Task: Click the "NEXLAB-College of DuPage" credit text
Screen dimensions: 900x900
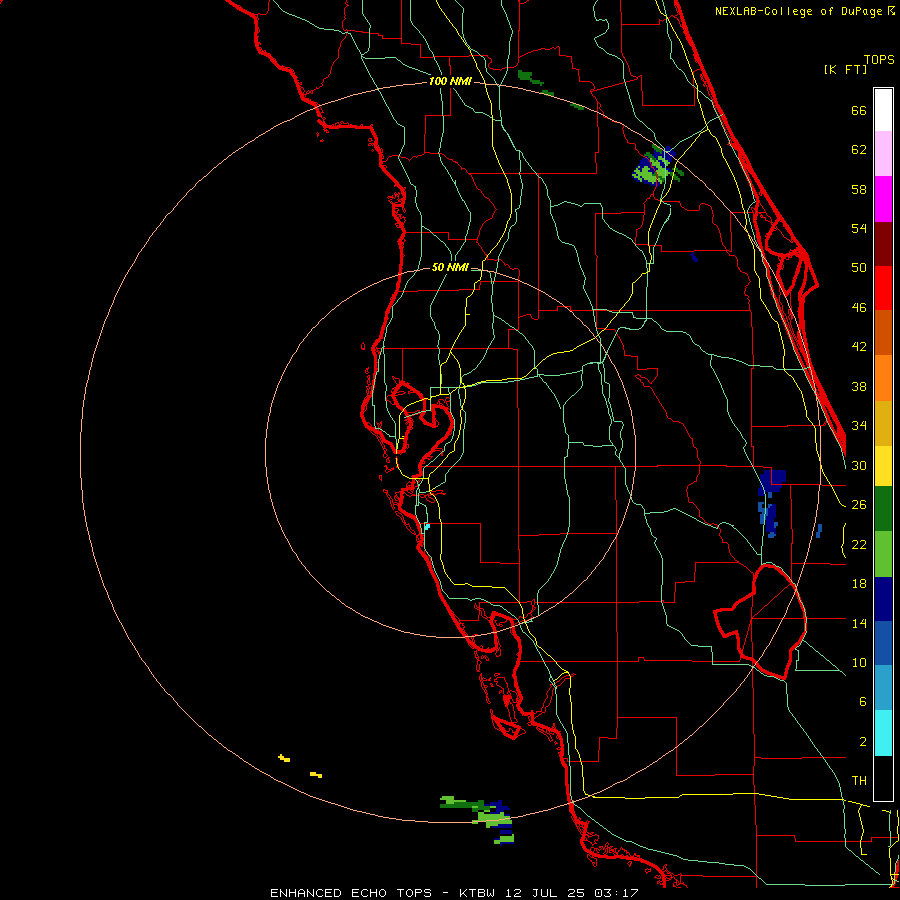Action: click(x=800, y=11)
